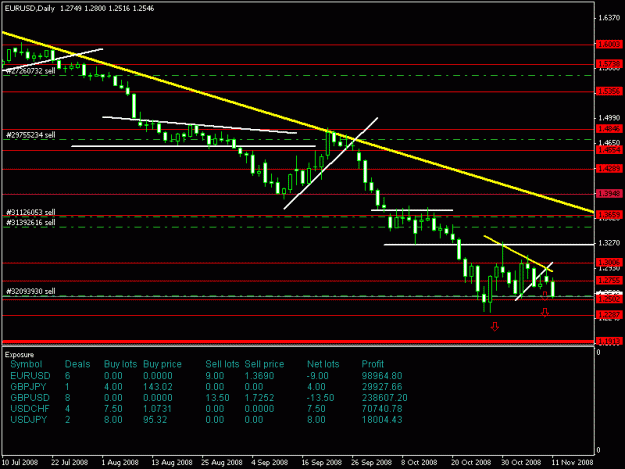Click the 1.3006 red price label
Image resolution: width=625 pixels, height=469 pixels.
coord(609,262)
